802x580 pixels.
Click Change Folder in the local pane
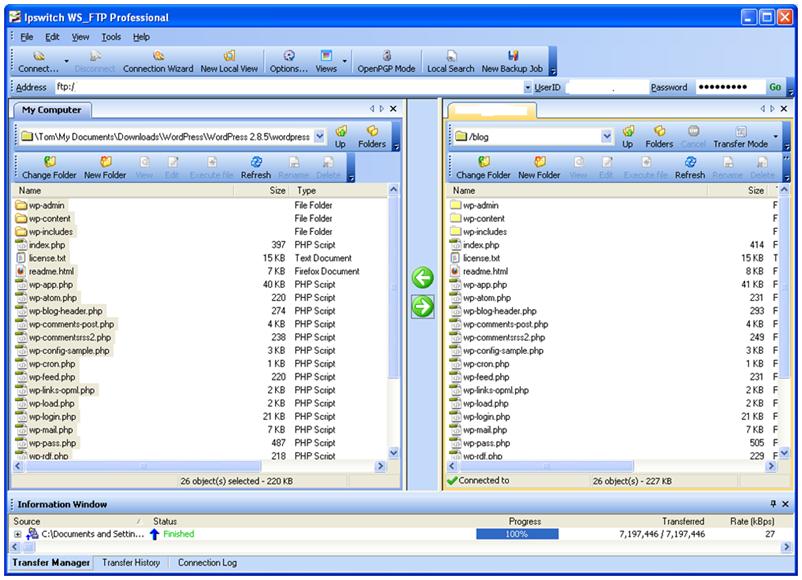[x=49, y=168]
